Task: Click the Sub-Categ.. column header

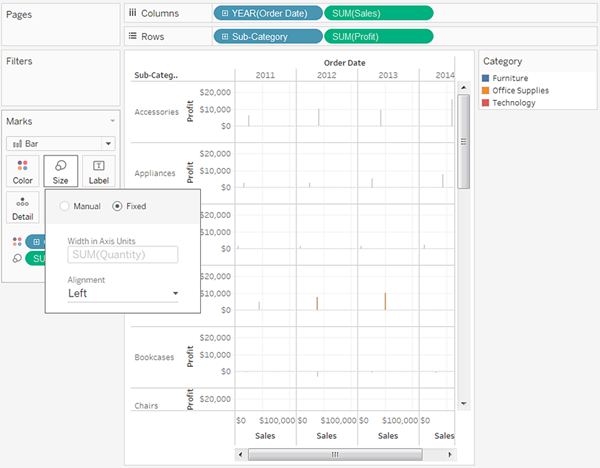Action: 156,75
